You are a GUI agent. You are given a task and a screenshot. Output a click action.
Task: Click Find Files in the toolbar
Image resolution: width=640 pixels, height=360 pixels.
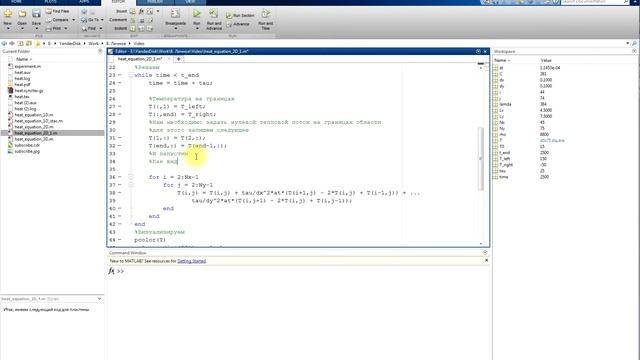tap(57, 11)
